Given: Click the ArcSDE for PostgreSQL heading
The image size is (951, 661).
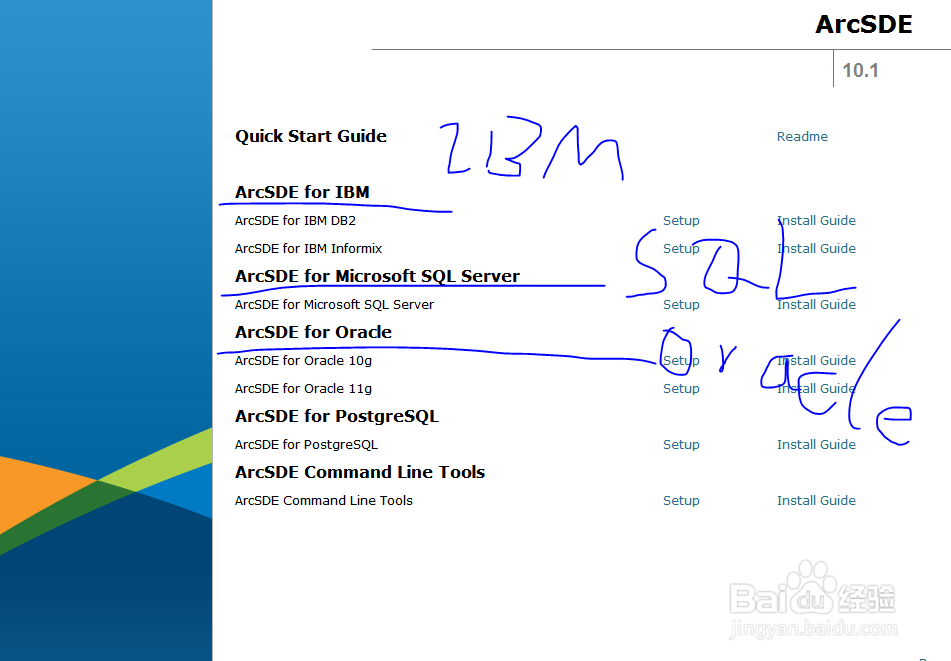Looking at the screenshot, I should [x=337, y=416].
